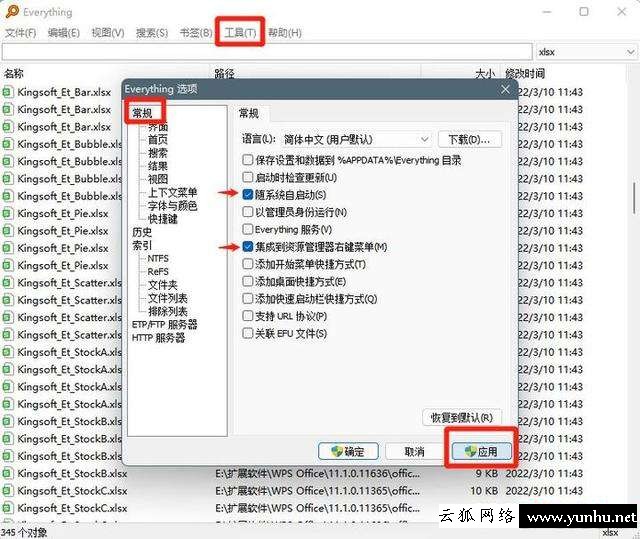
Task: Enable 关联 EFU 文件(S) checkbox
Action: click(248, 333)
